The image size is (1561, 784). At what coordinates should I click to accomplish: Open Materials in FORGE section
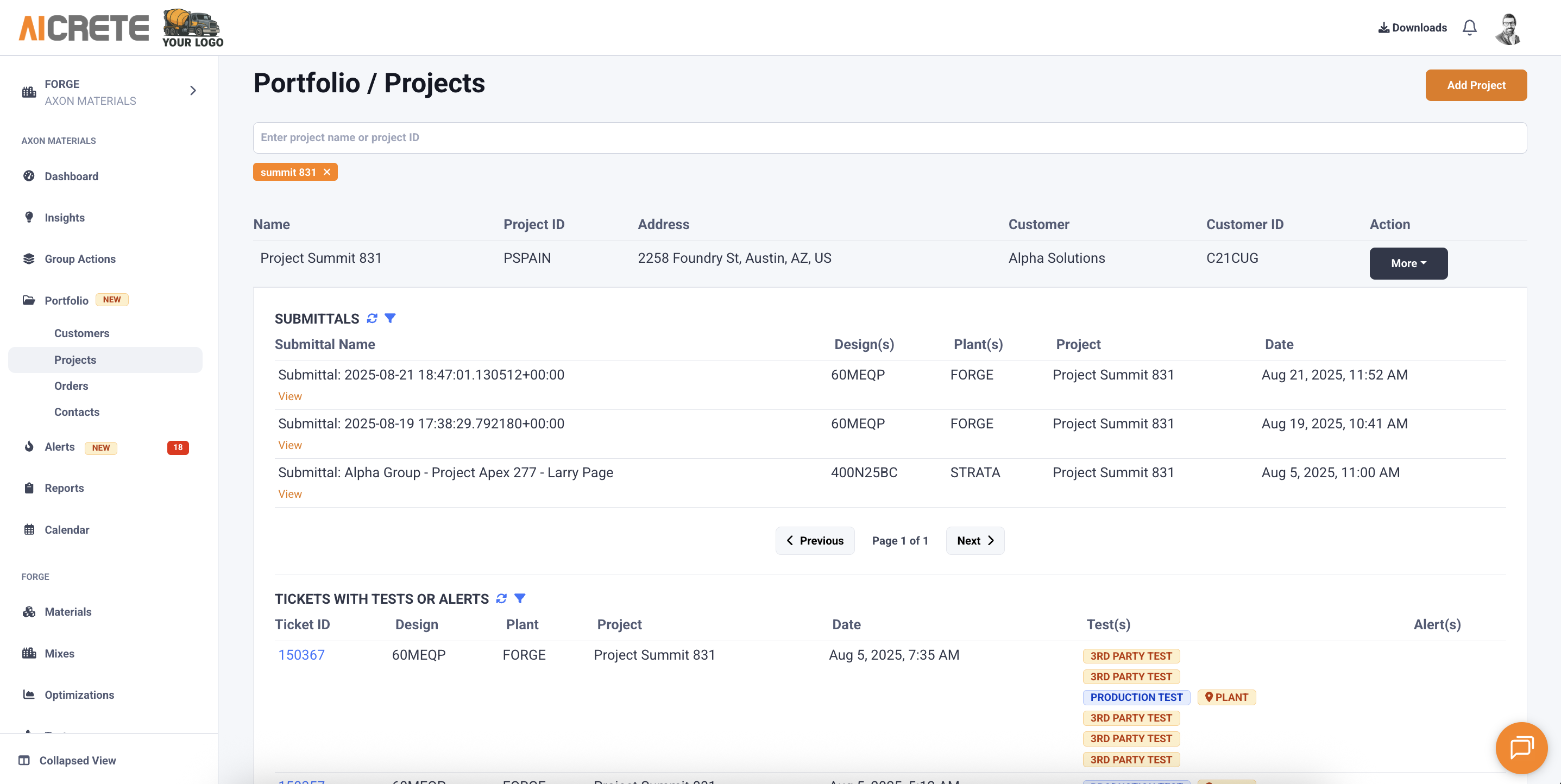68,612
